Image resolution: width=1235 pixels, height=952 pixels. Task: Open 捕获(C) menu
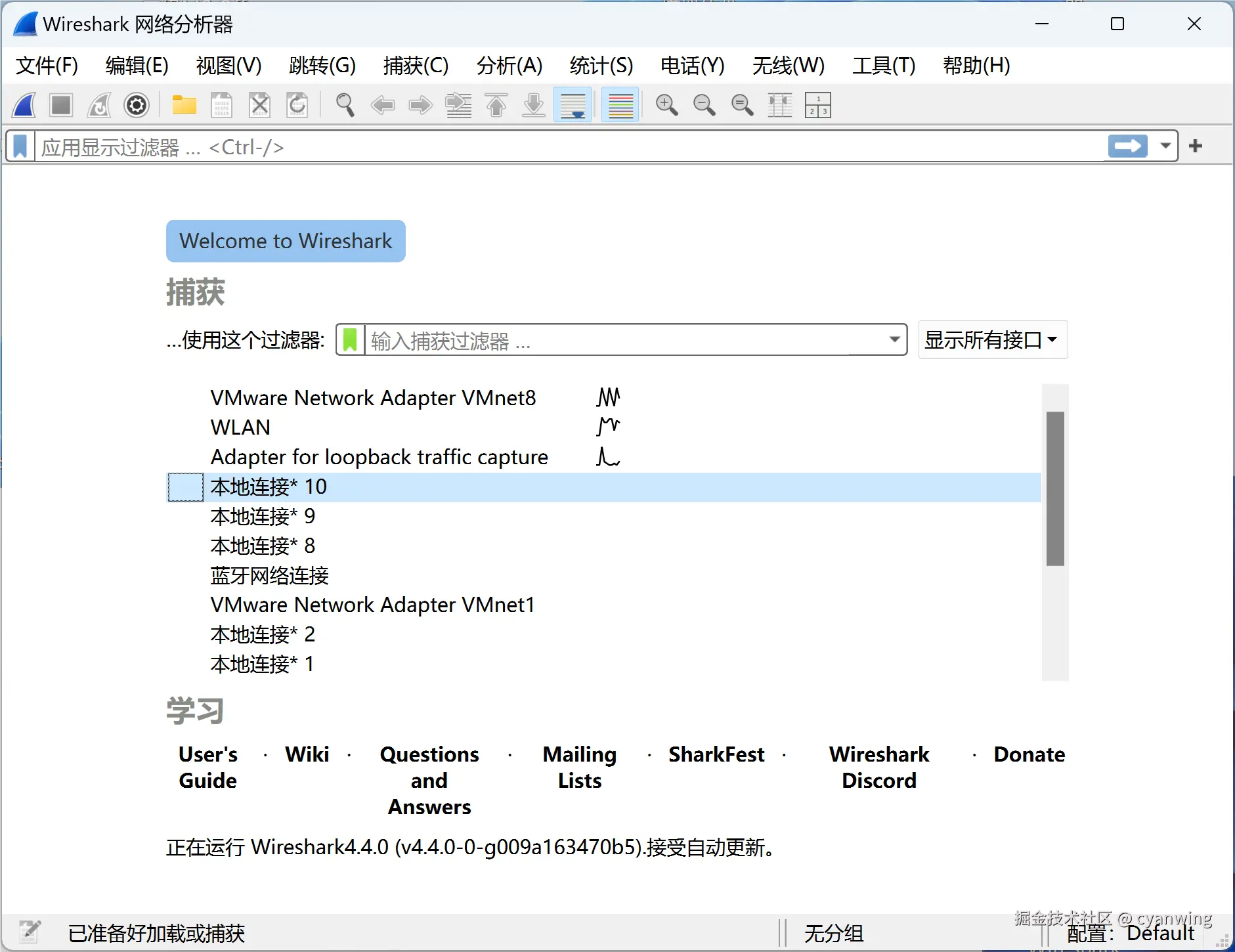click(x=416, y=66)
